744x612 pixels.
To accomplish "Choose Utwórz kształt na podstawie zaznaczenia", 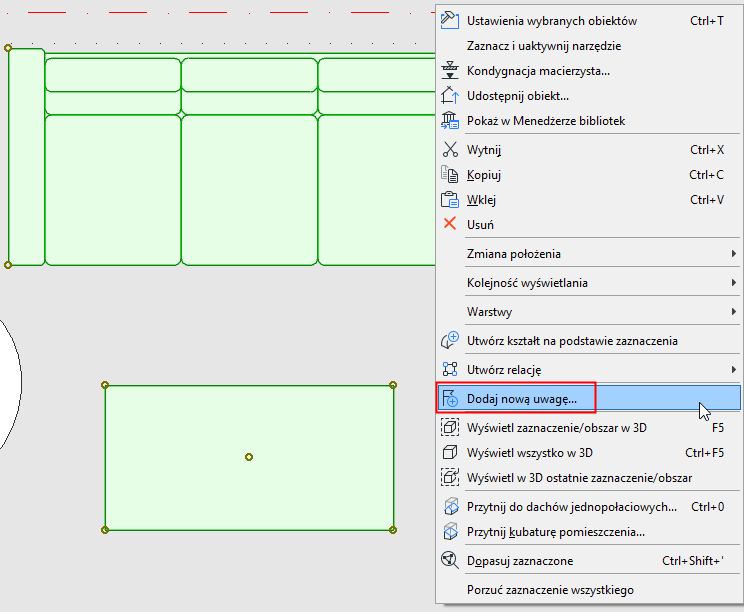I will (x=588, y=341).
